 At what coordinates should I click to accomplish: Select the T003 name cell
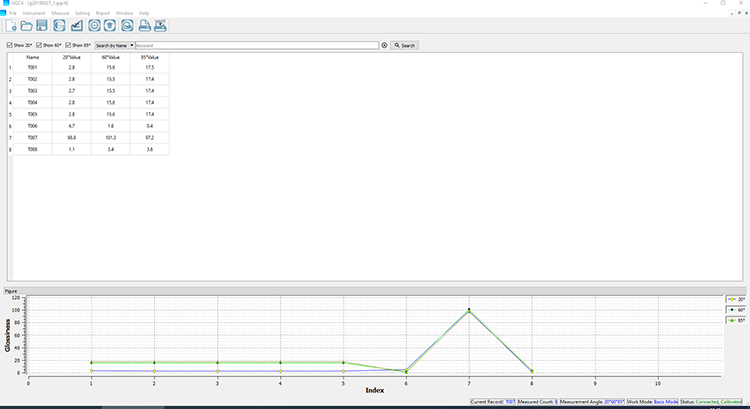pyautogui.click(x=33, y=91)
